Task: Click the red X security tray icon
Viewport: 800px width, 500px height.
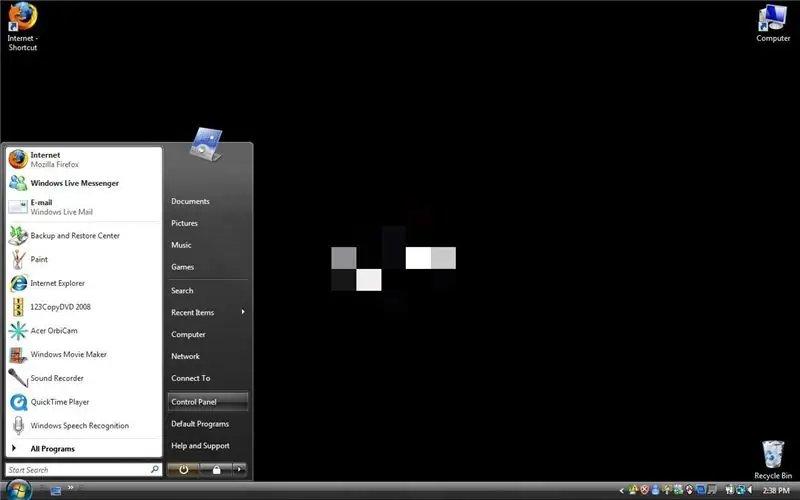Action: coord(644,490)
